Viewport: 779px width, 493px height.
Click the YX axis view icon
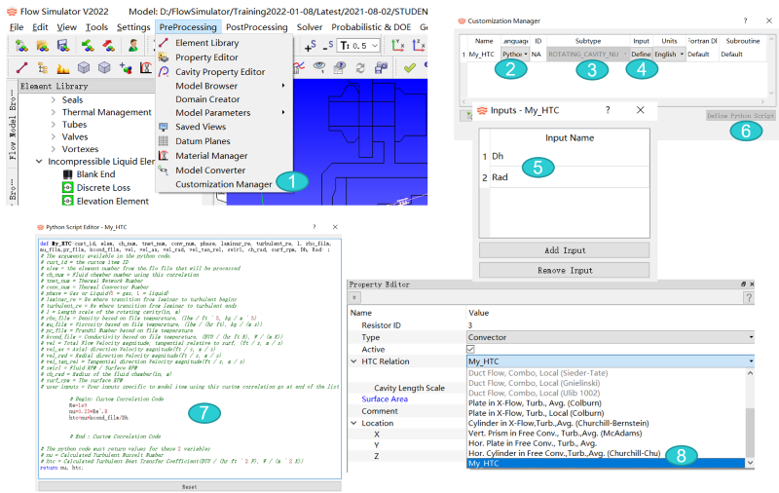pyautogui.click(x=397, y=46)
